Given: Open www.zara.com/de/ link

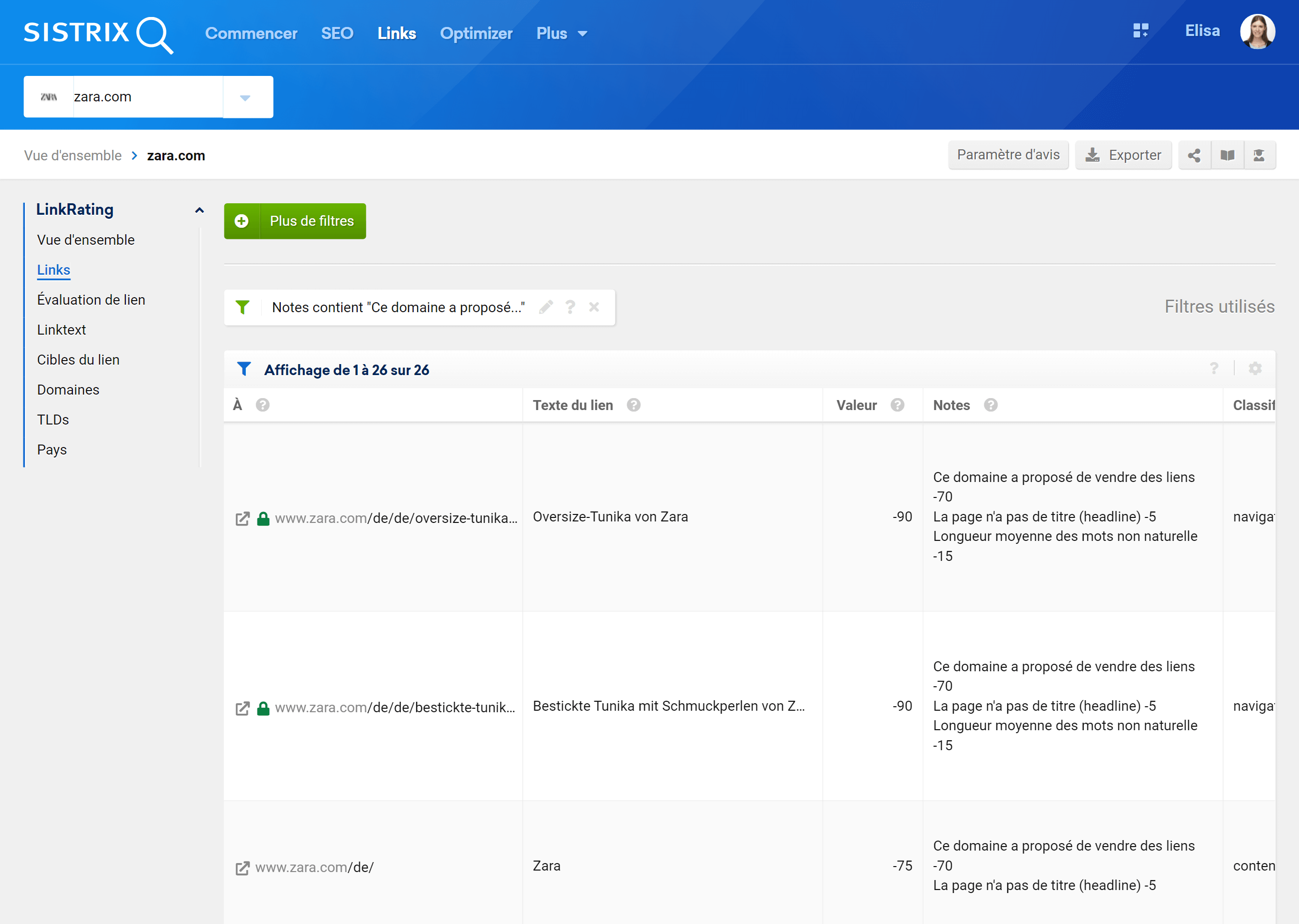Looking at the screenshot, I should click(x=314, y=868).
